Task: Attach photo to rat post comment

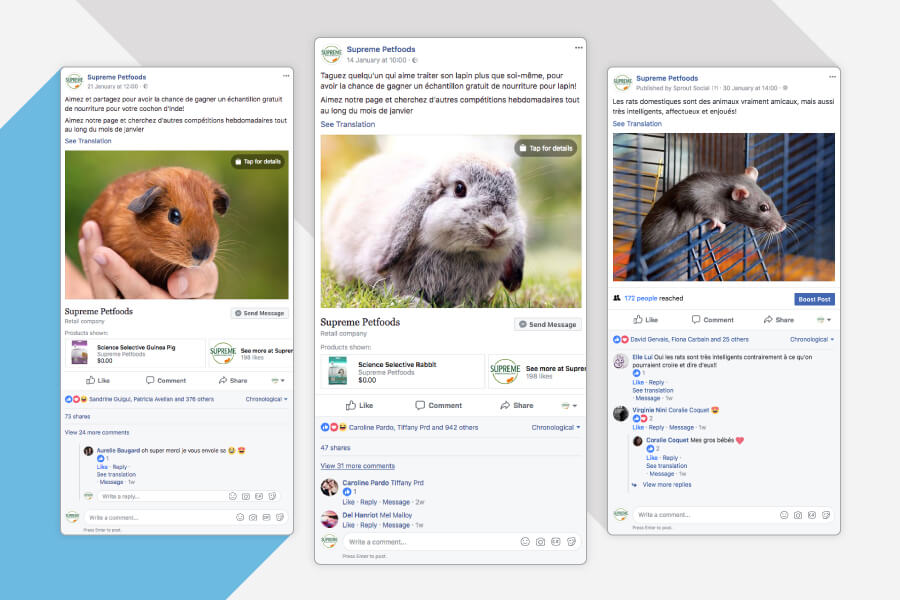Action: coord(798,515)
